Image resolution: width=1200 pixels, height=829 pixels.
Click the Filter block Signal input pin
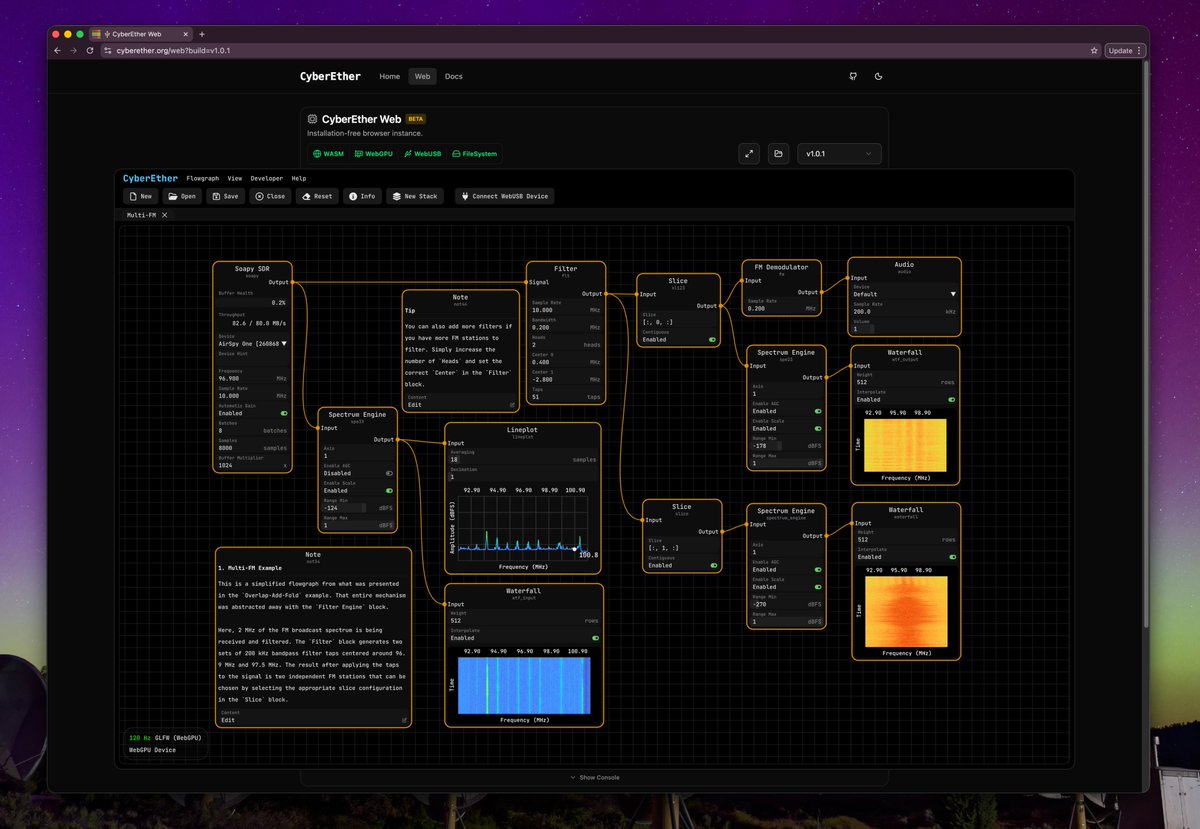tap(527, 282)
